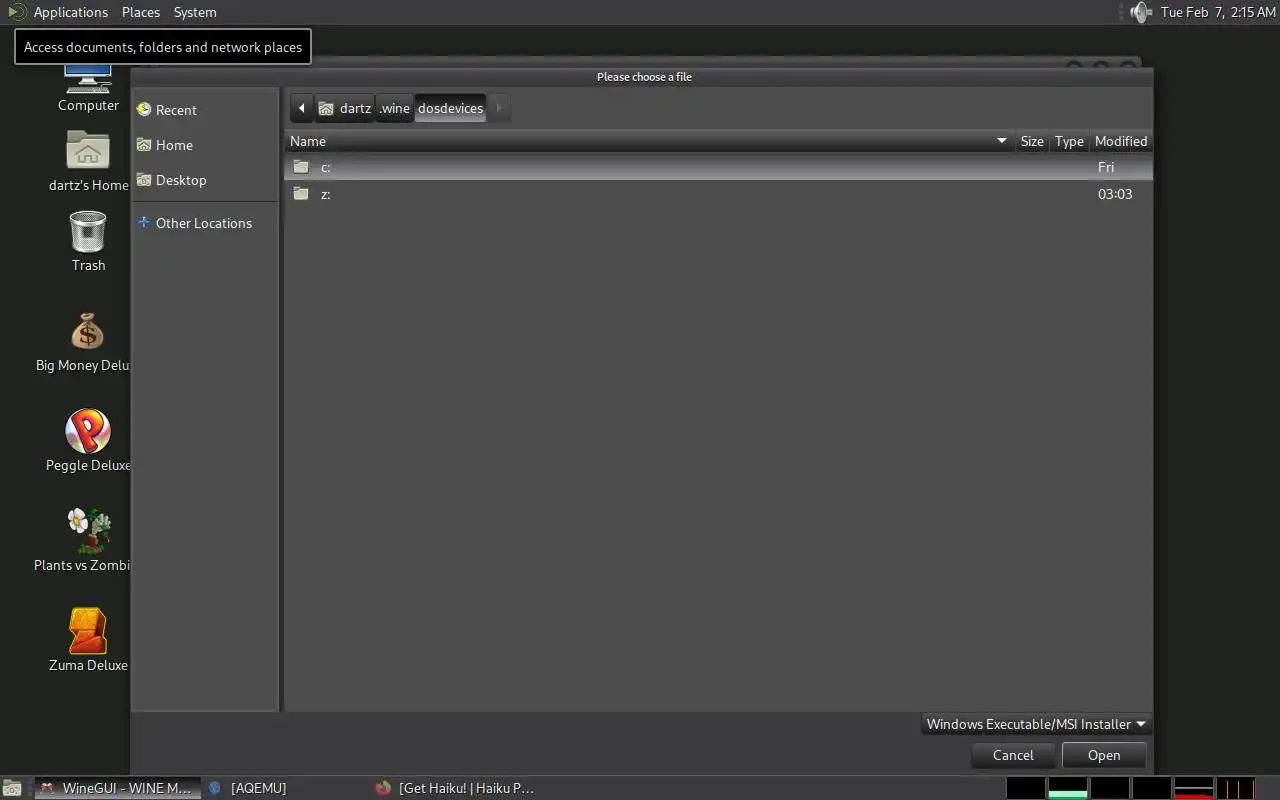1280x800 pixels.
Task: Open the Trash desktop icon
Action: click(88, 241)
